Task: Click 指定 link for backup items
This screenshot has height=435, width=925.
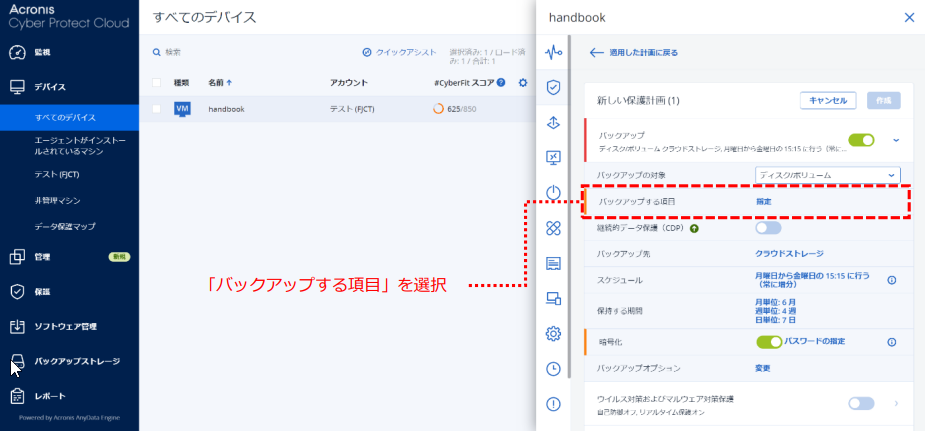Action: 763,202
